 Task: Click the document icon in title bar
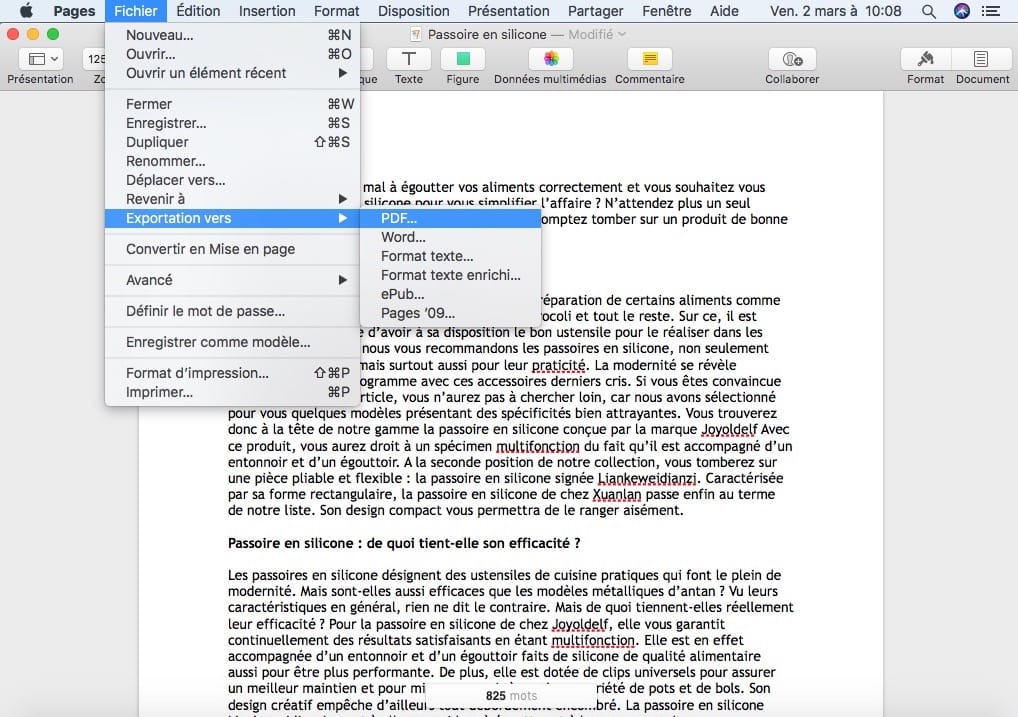click(416, 34)
